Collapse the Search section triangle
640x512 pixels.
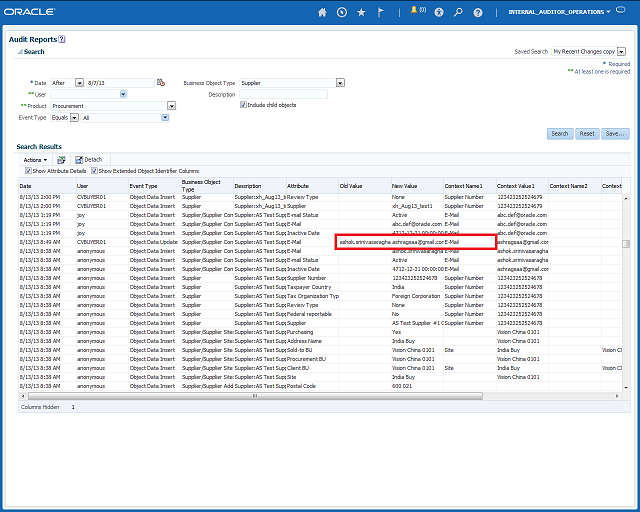(20, 52)
